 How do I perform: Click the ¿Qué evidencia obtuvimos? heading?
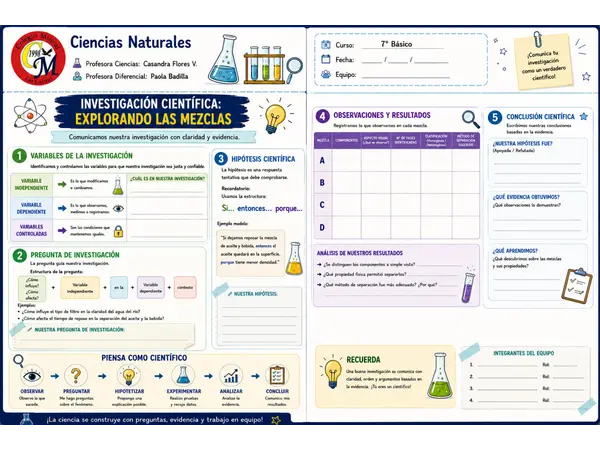(x=526, y=197)
